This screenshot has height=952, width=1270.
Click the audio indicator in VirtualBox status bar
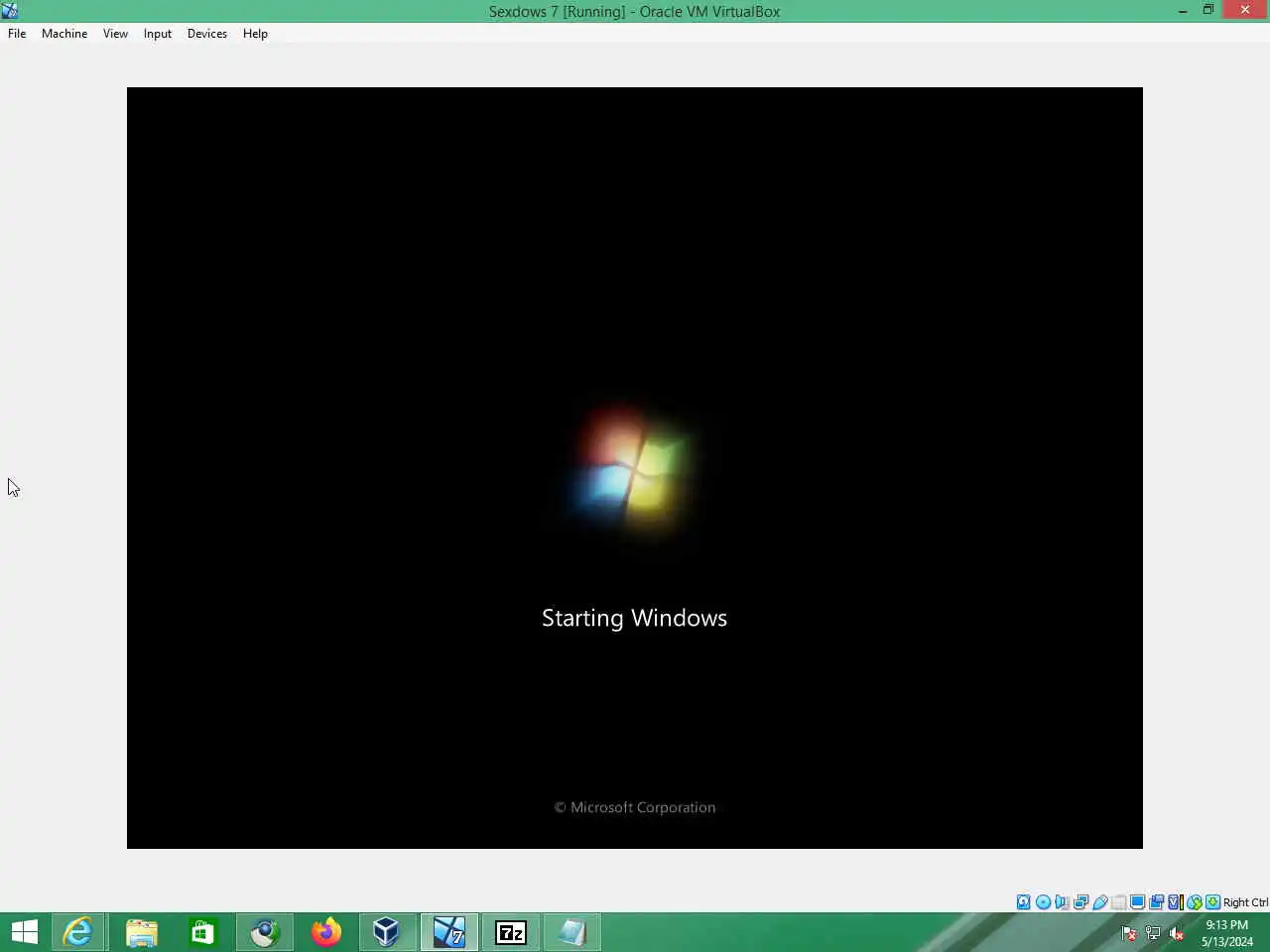[1062, 902]
